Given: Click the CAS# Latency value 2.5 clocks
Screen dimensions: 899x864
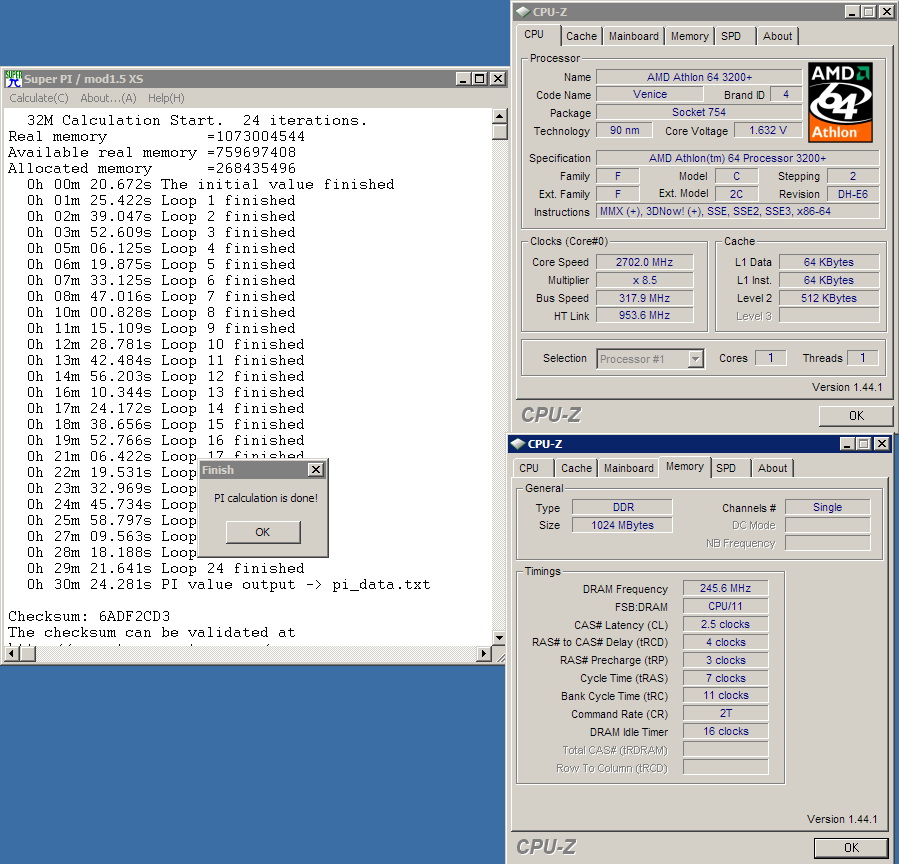Looking at the screenshot, I should 725,624.
